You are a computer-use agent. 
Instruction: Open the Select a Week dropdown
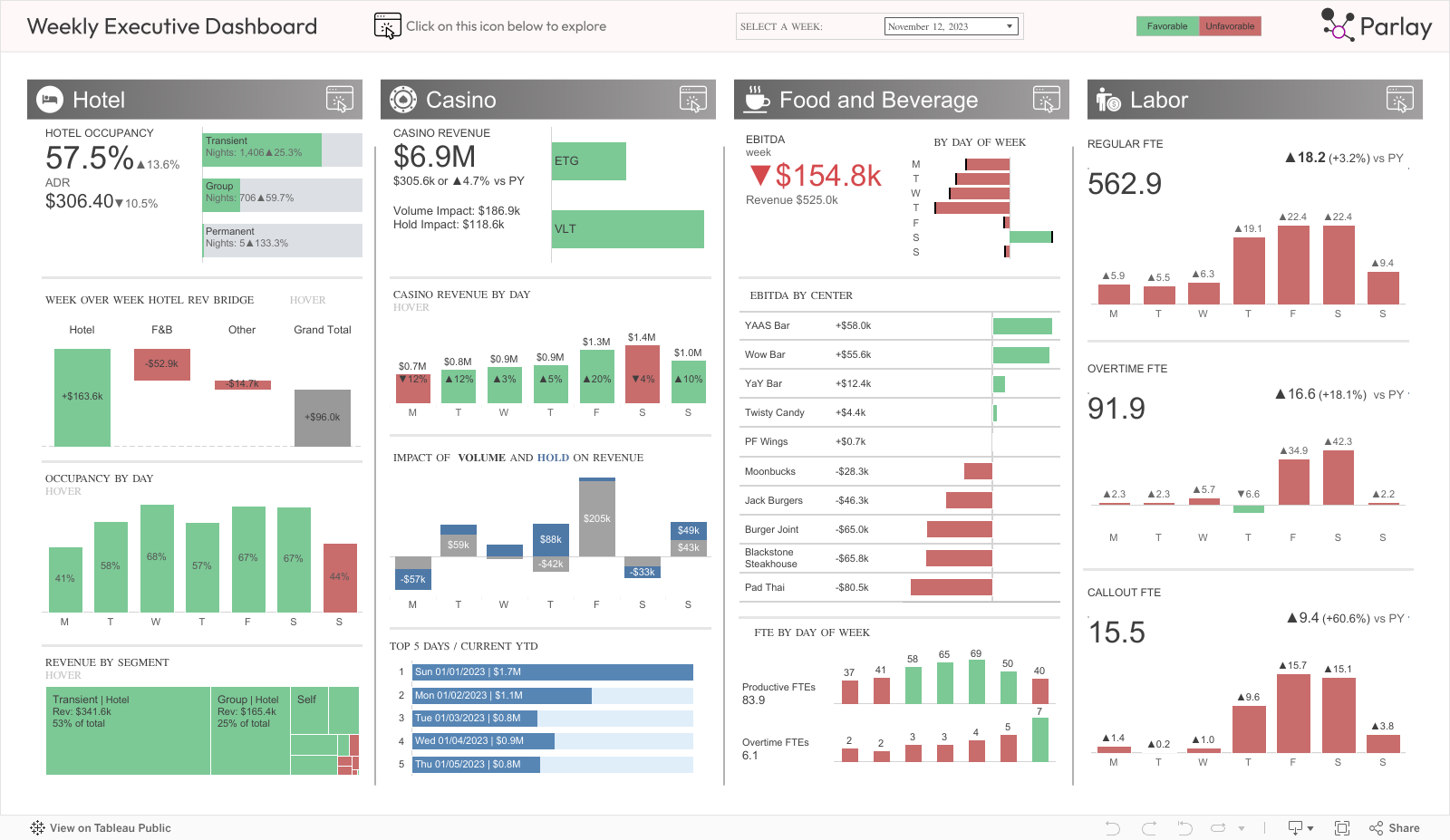(x=951, y=26)
